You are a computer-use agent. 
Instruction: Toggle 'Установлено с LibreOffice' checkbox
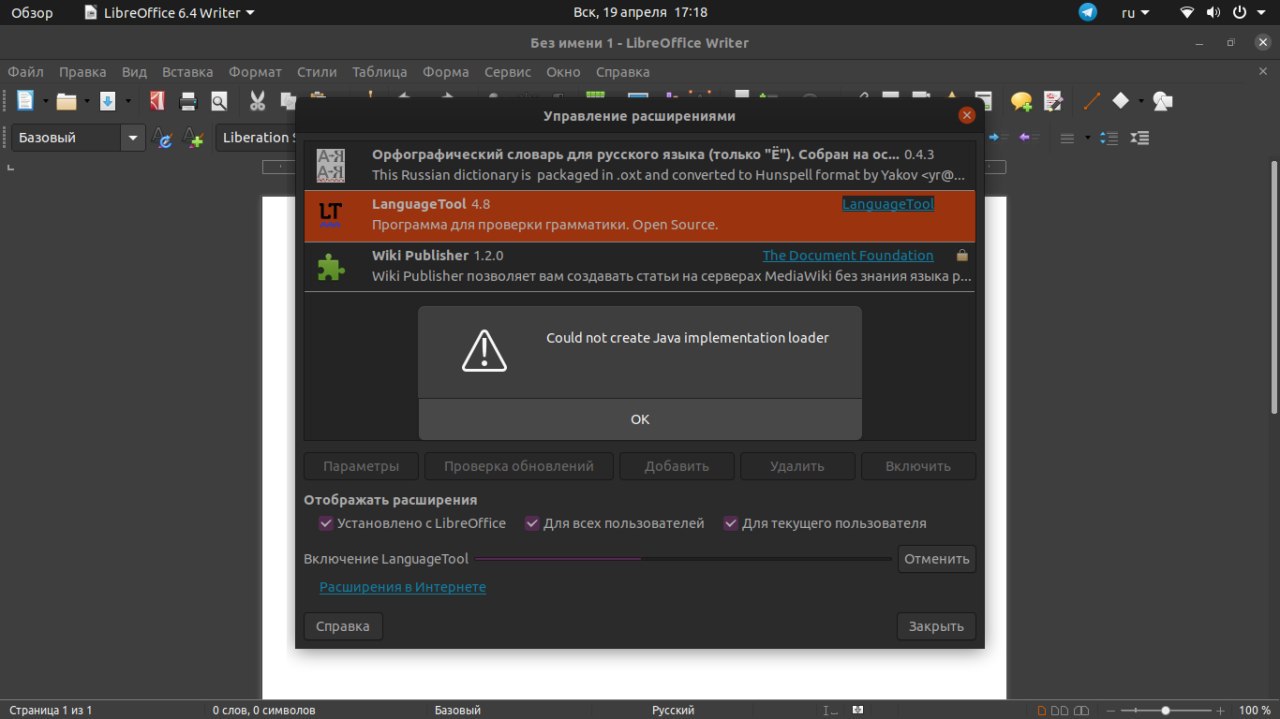326,523
